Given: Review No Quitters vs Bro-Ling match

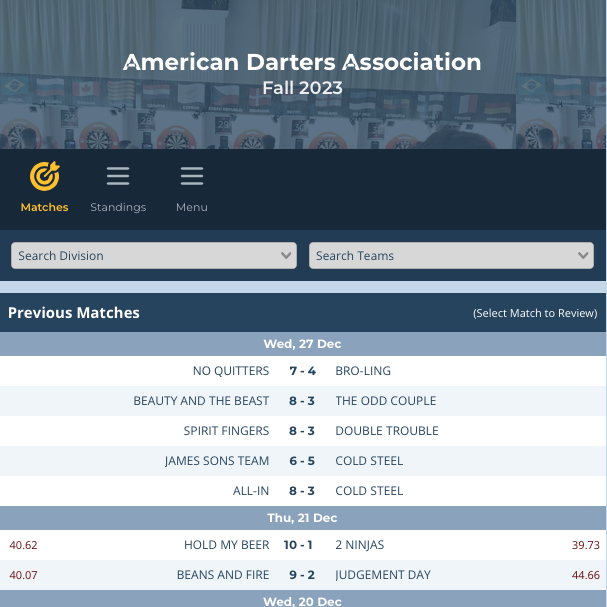Looking at the screenshot, I should [302, 371].
